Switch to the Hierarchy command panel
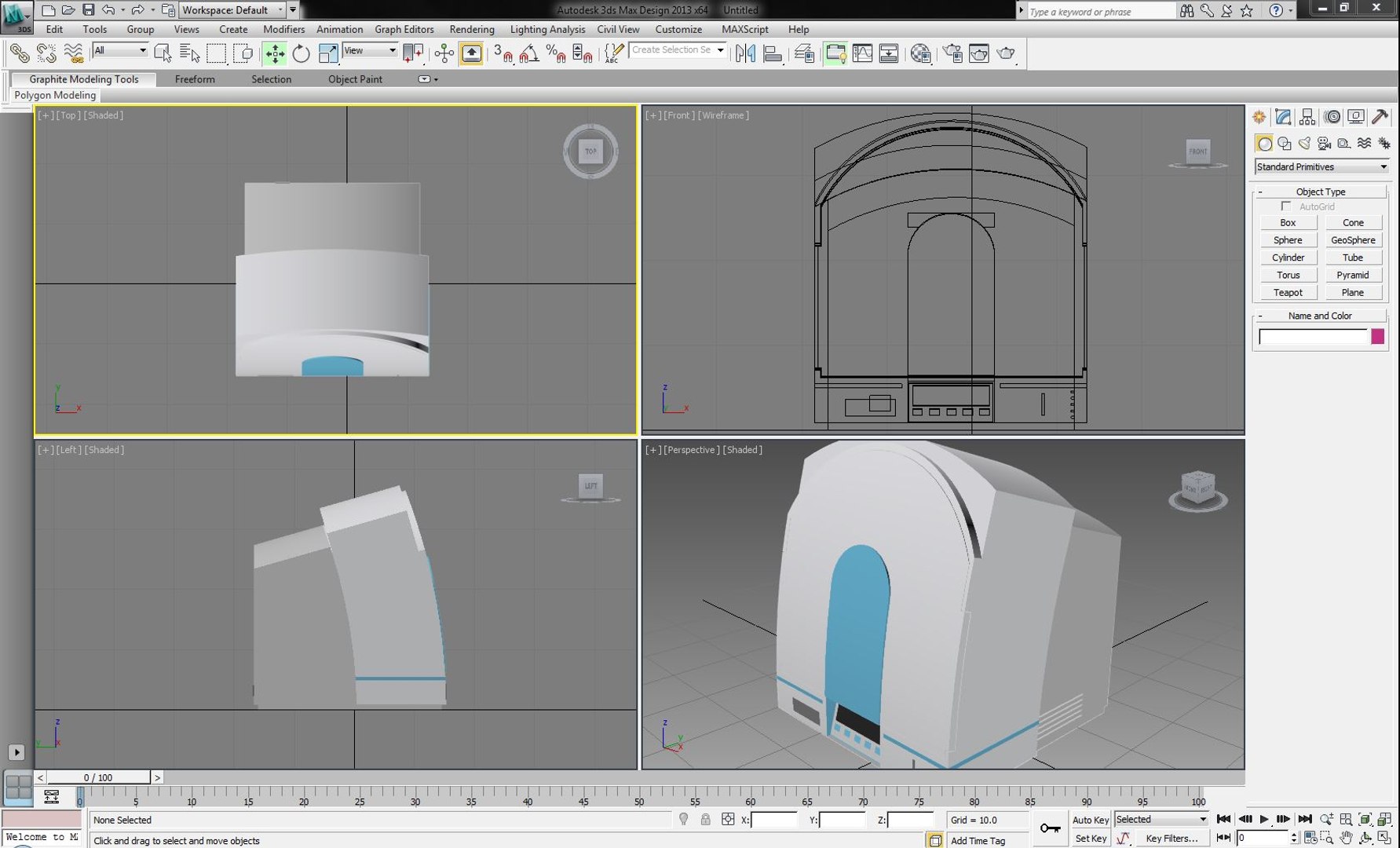Image resolution: width=1400 pixels, height=848 pixels. click(x=1307, y=117)
